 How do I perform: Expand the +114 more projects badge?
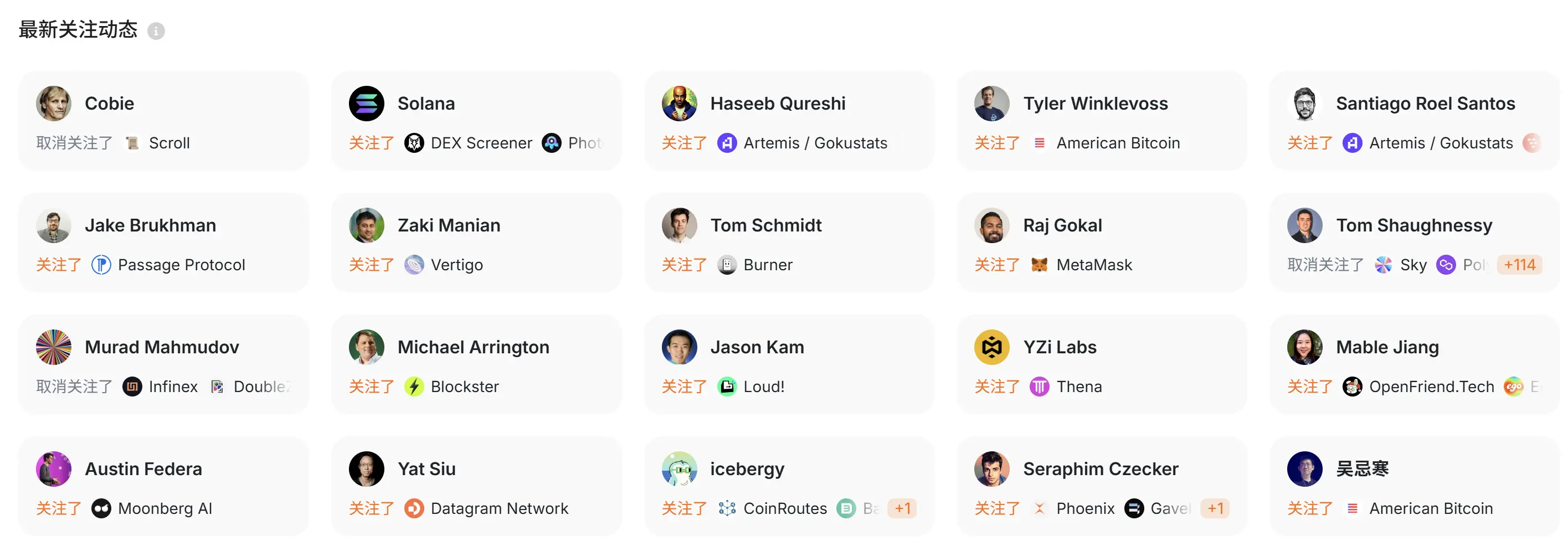pos(1519,265)
